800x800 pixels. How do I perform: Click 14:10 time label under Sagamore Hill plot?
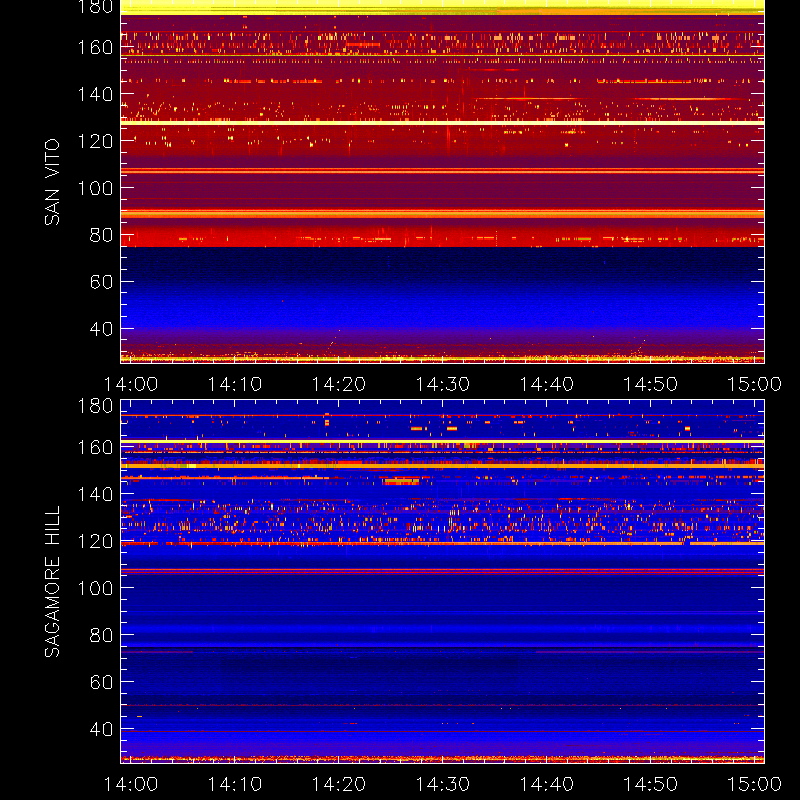pyautogui.click(x=235, y=784)
